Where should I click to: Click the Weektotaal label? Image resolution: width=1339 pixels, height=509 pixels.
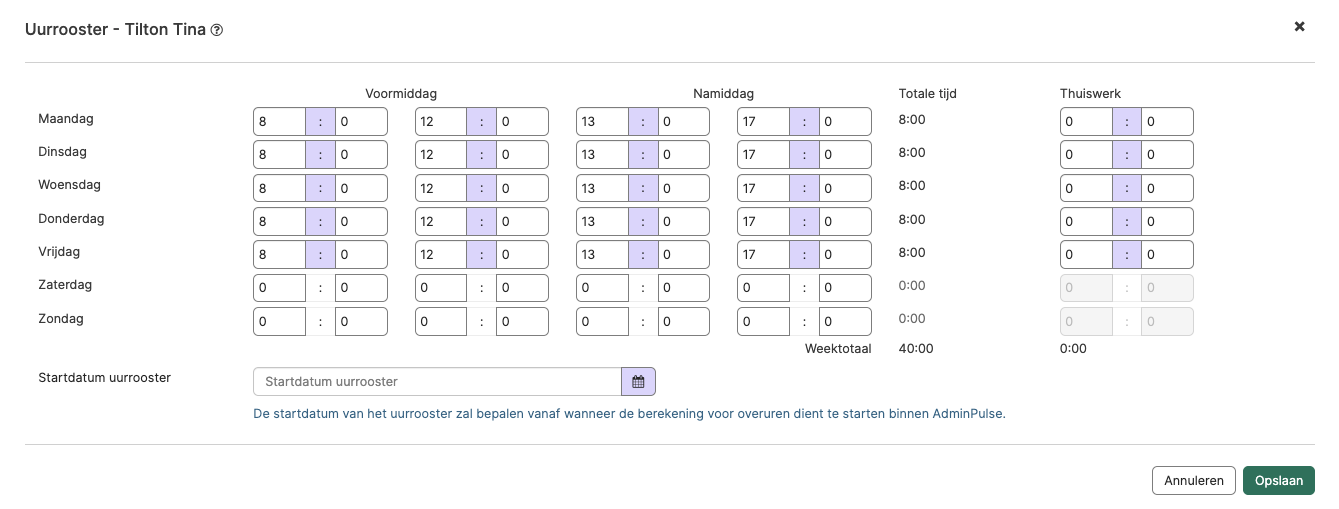[x=838, y=349]
